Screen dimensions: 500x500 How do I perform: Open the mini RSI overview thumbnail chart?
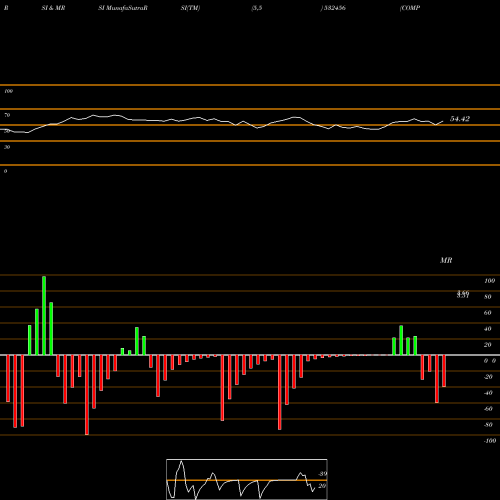[247, 479]
